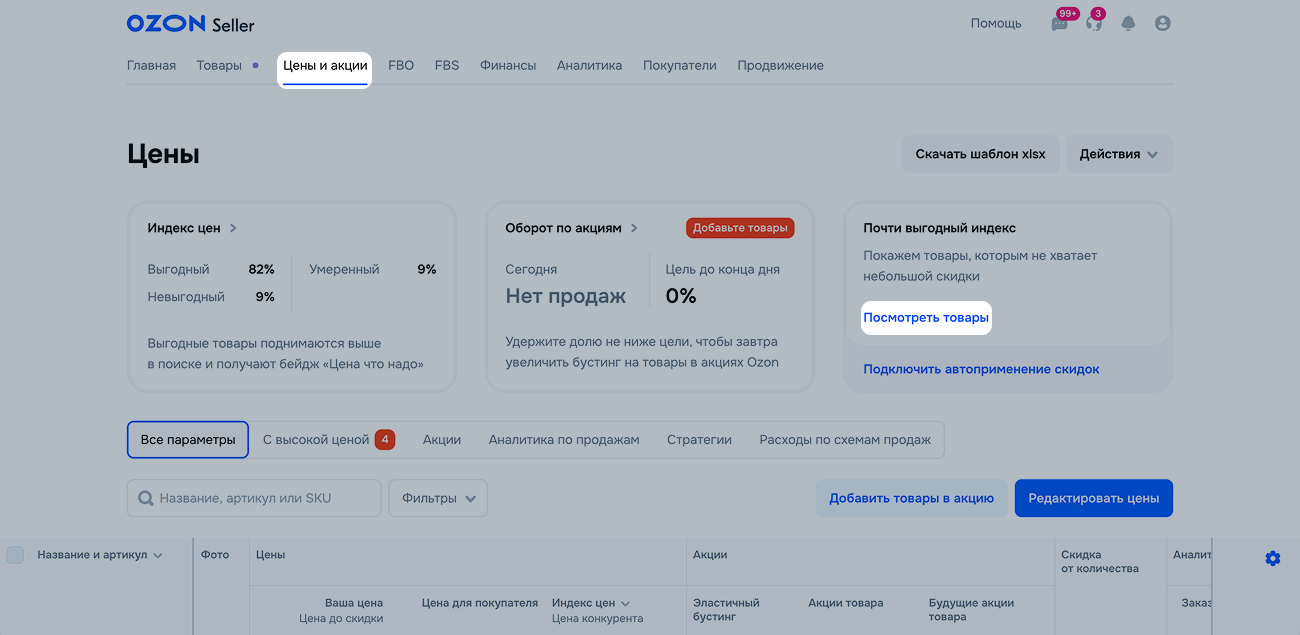Open table settings gear icon
Screen dimensions: 1300x635
[1272, 558]
